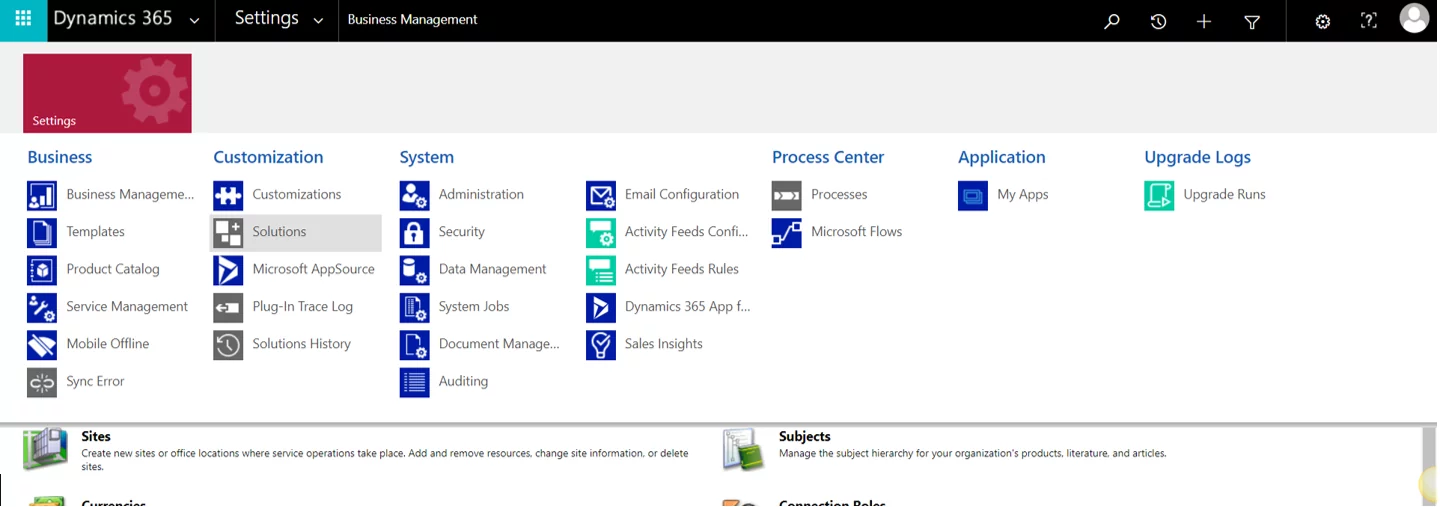Screen dimensions: 1440x507
Task: Open the user profile avatar
Action: (x=1414, y=19)
